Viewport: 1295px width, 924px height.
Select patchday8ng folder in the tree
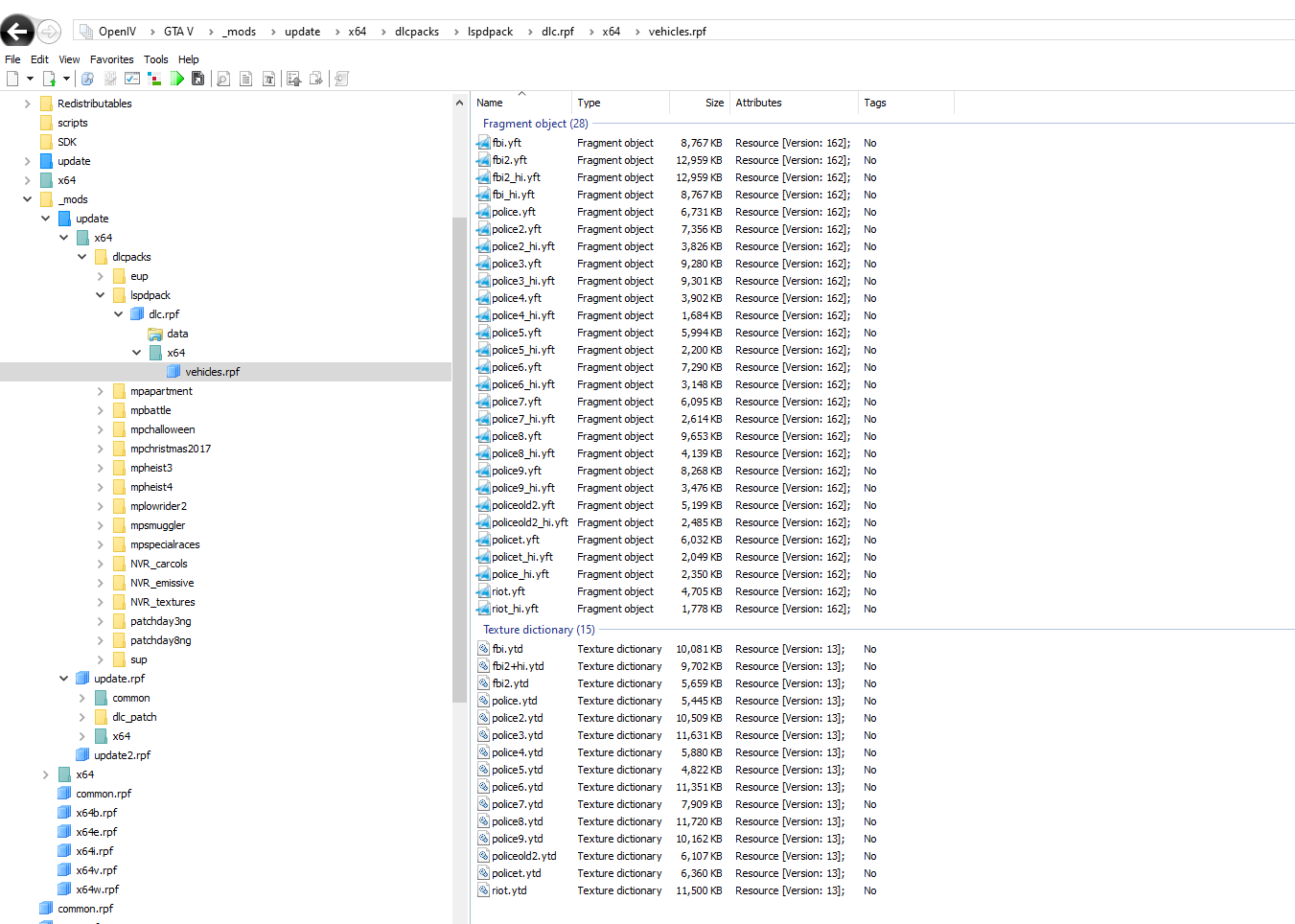(161, 640)
